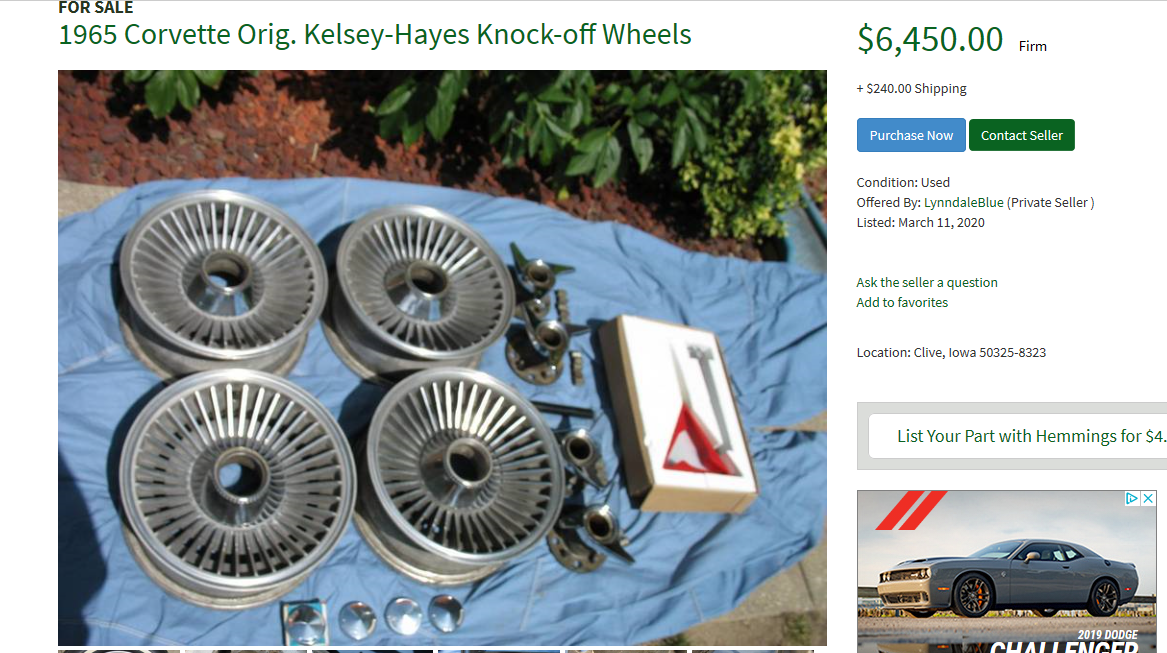Click the Clive, Iowa location text
The height and width of the screenshot is (653, 1167).
950,352
